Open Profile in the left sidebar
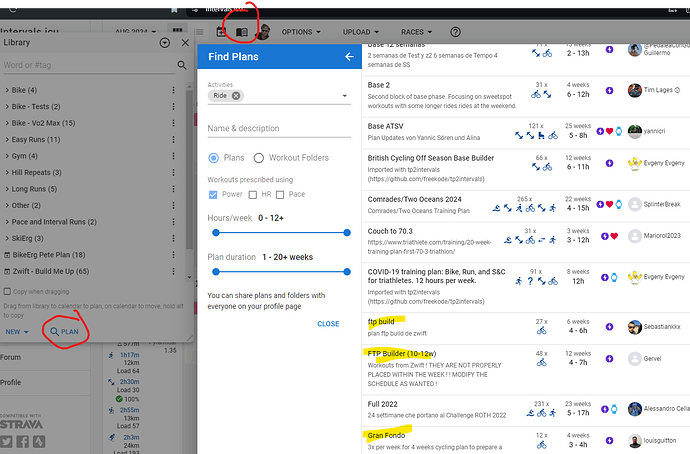The height and width of the screenshot is (454, 690). click(x=11, y=382)
